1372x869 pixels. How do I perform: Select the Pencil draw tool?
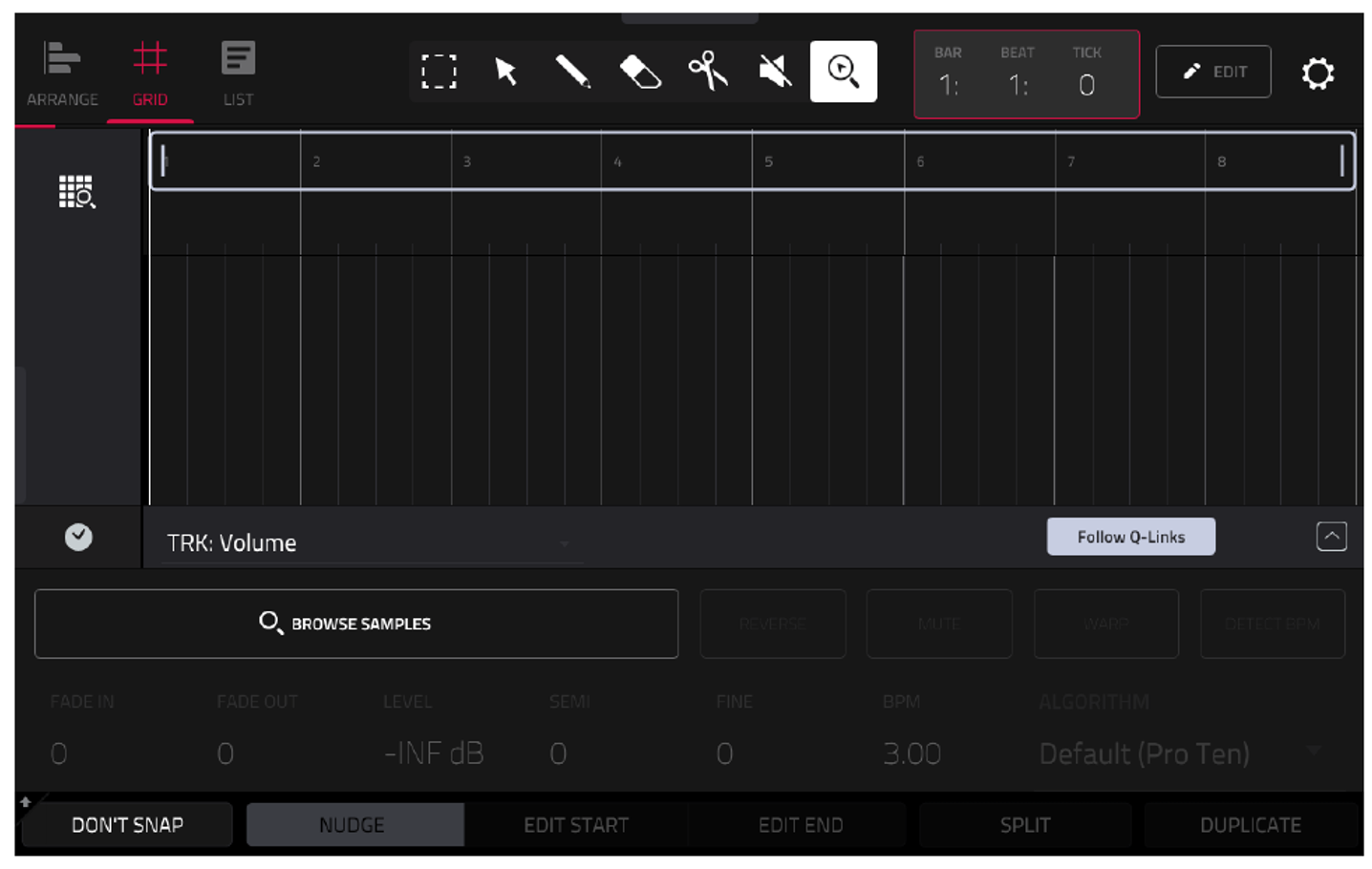(572, 72)
